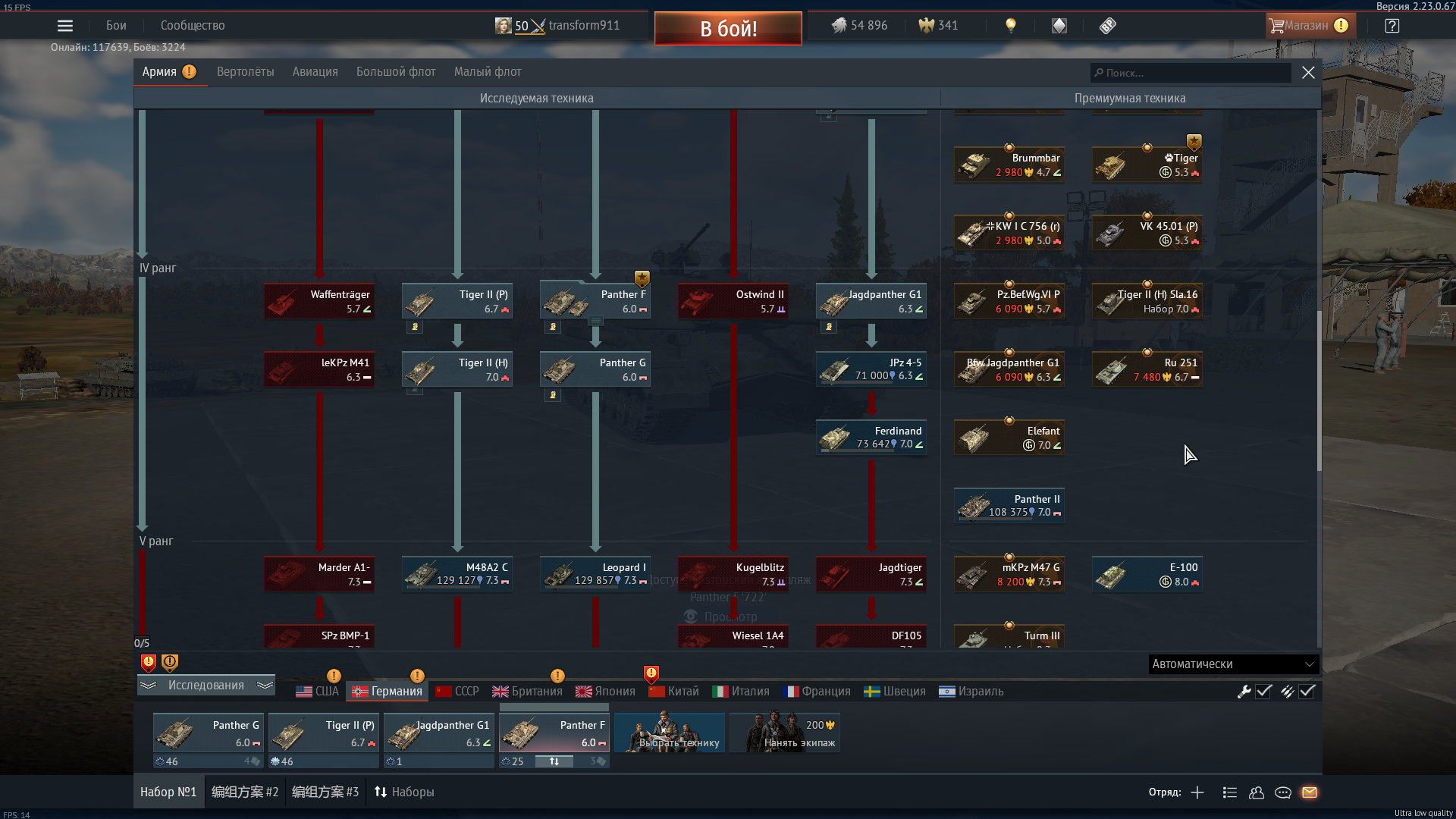Viewport: 1456px width, 819px height.
Task: Select the Италия nation tab
Action: pyautogui.click(x=740, y=692)
